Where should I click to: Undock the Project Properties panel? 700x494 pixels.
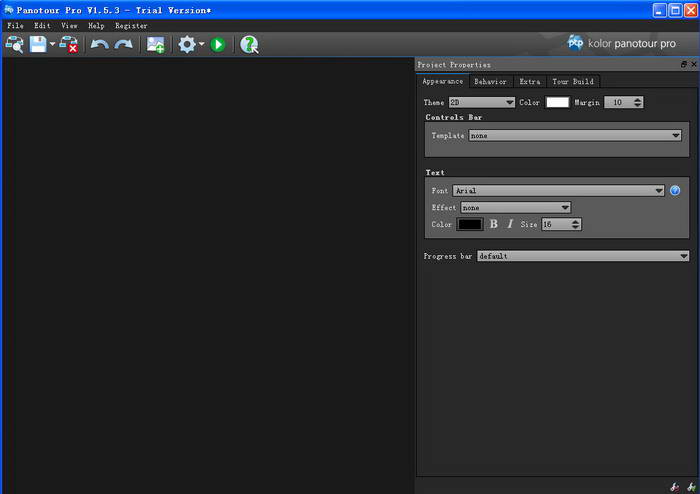coord(683,65)
